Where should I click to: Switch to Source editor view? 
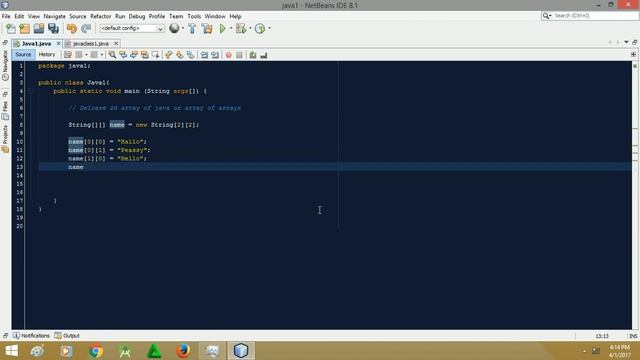pyautogui.click(x=23, y=55)
